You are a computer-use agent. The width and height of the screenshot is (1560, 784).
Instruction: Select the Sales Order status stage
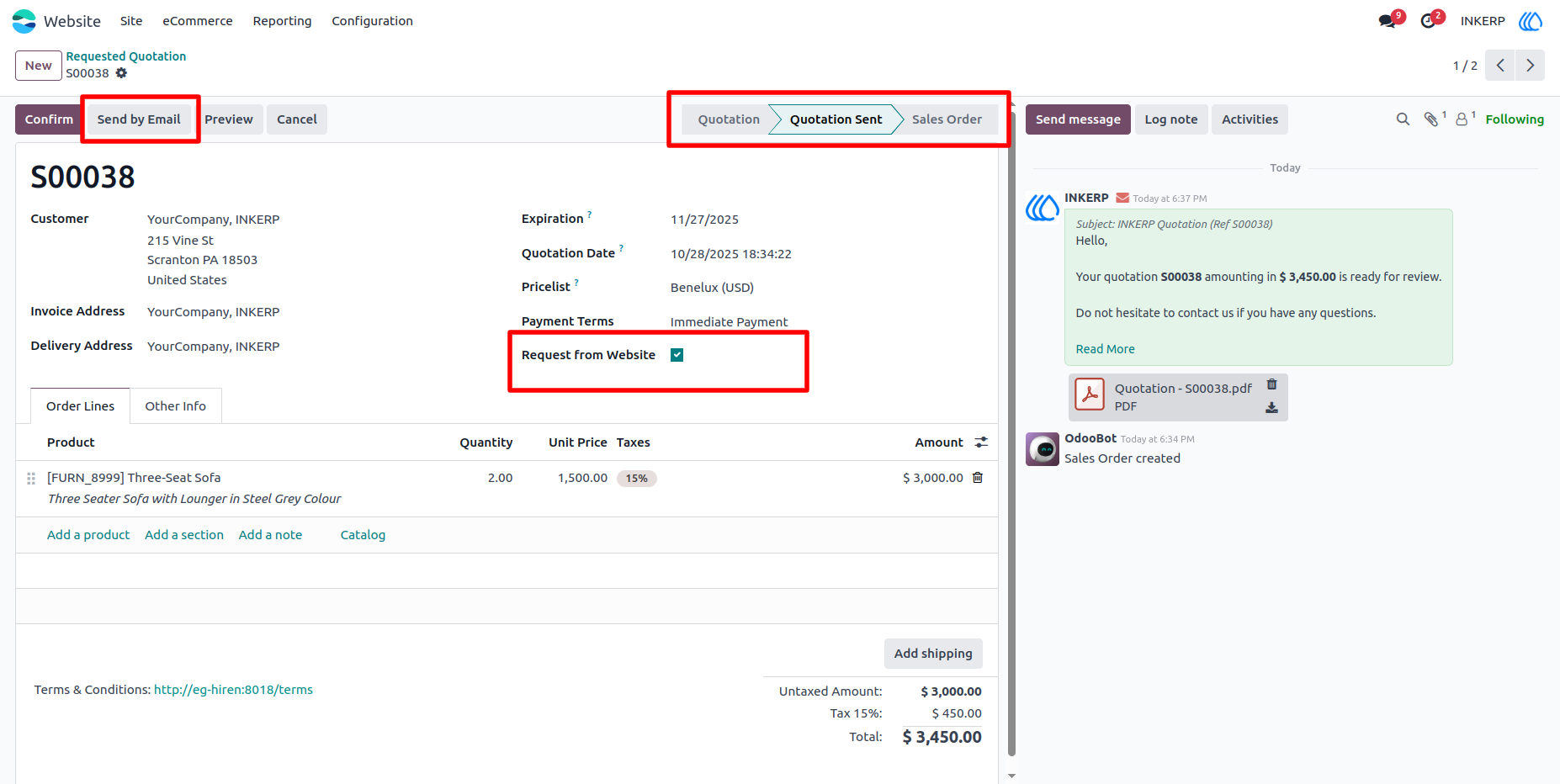coord(947,119)
